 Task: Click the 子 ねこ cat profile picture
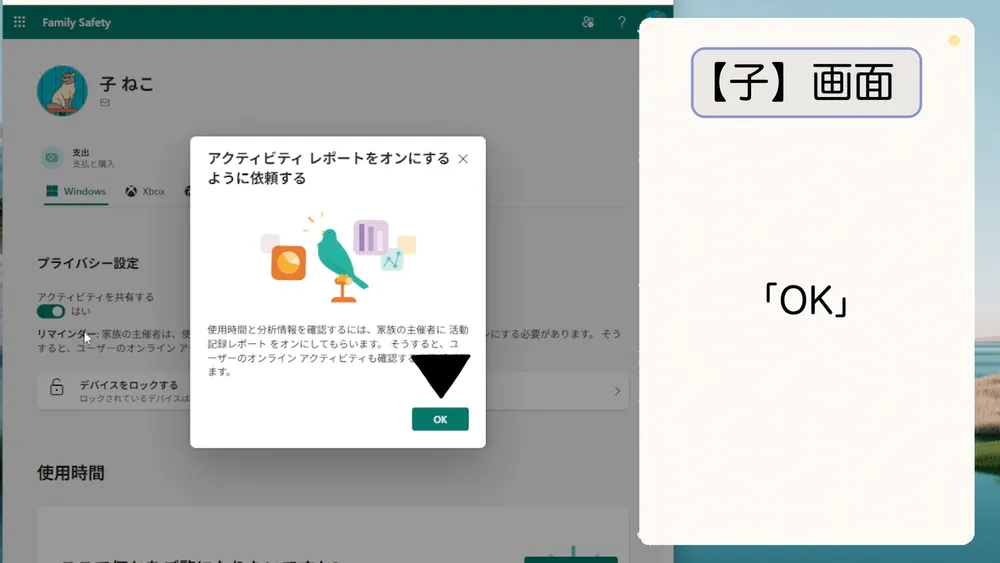[x=62, y=91]
